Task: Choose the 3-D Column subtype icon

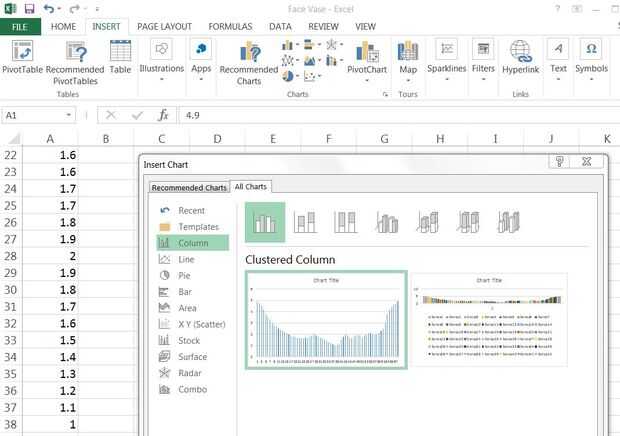Action: (x=509, y=222)
